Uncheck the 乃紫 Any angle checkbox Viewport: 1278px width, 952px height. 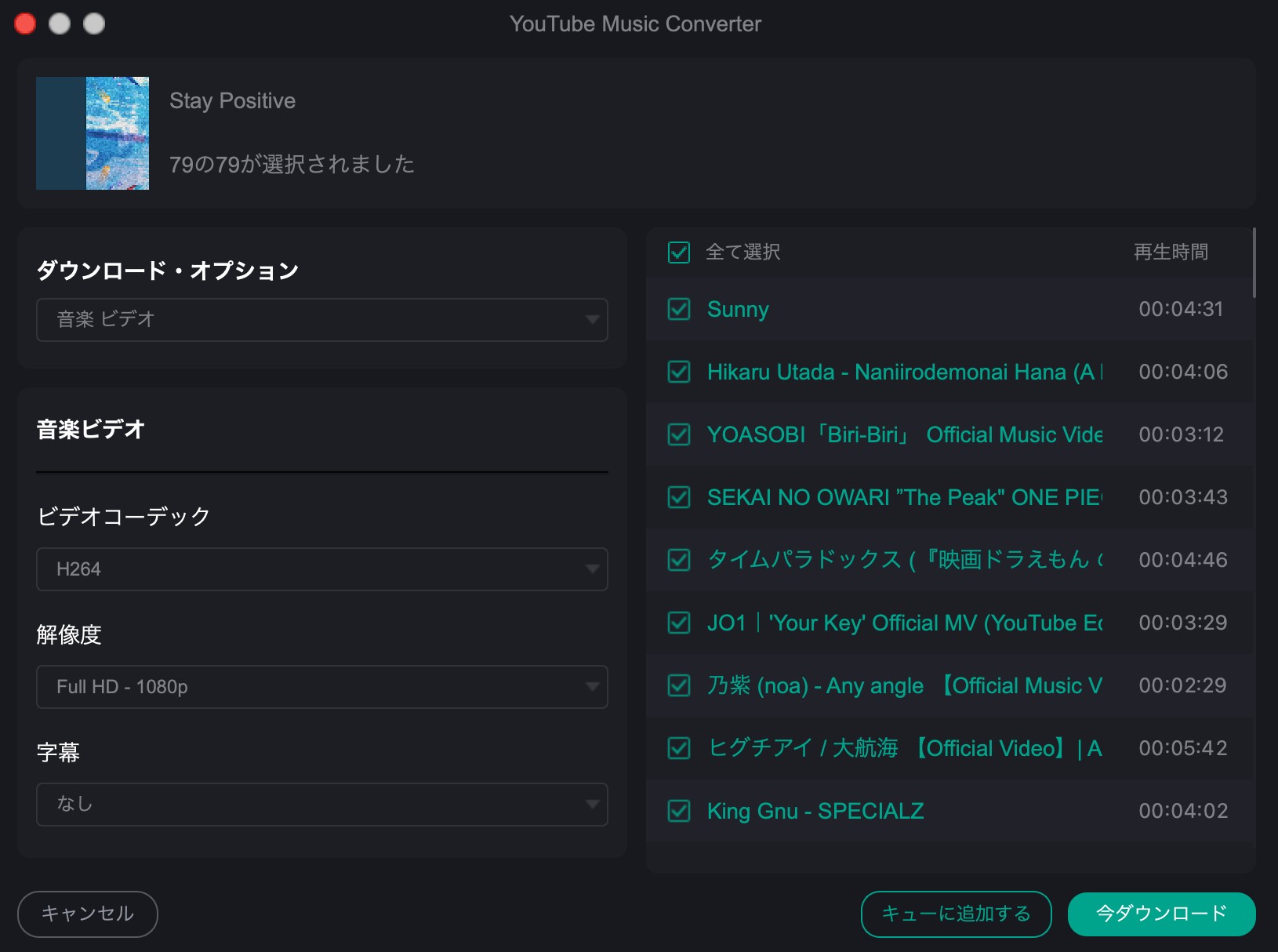[x=679, y=685]
